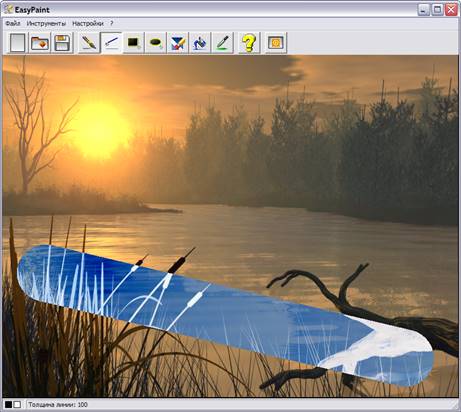Image resolution: width=461 pixels, height=412 pixels.
Task: Click the EasyPaint title bar icon
Action: click(8, 9)
